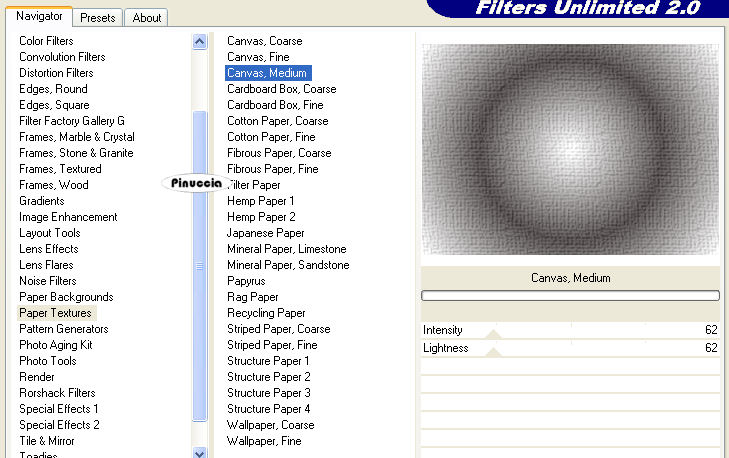Choose Canvas, Fine filter
The image size is (729, 458).
[258, 57]
